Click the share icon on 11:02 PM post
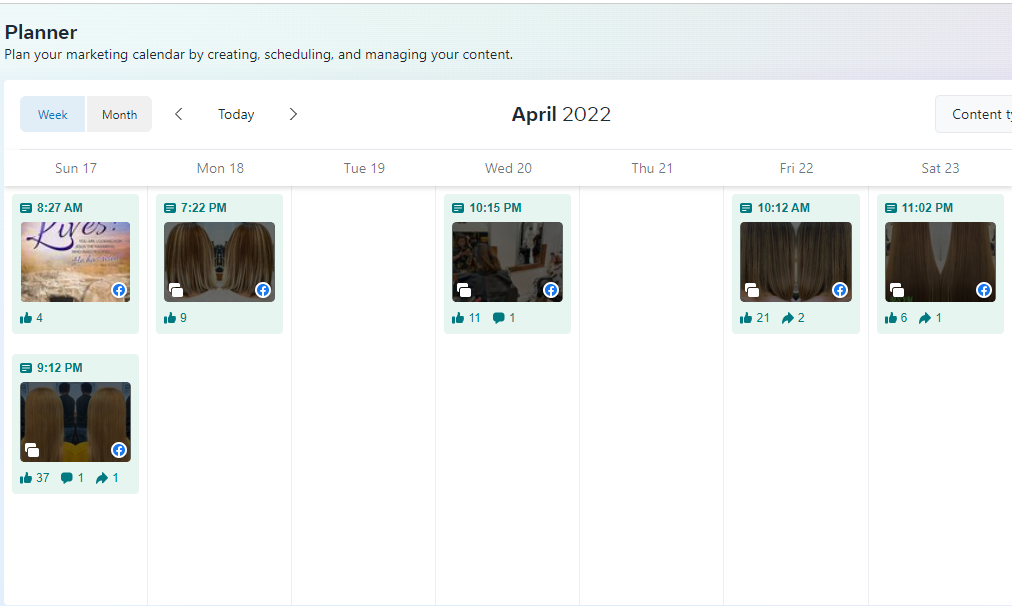Image resolution: width=1012 pixels, height=606 pixels. (x=926, y=318)
